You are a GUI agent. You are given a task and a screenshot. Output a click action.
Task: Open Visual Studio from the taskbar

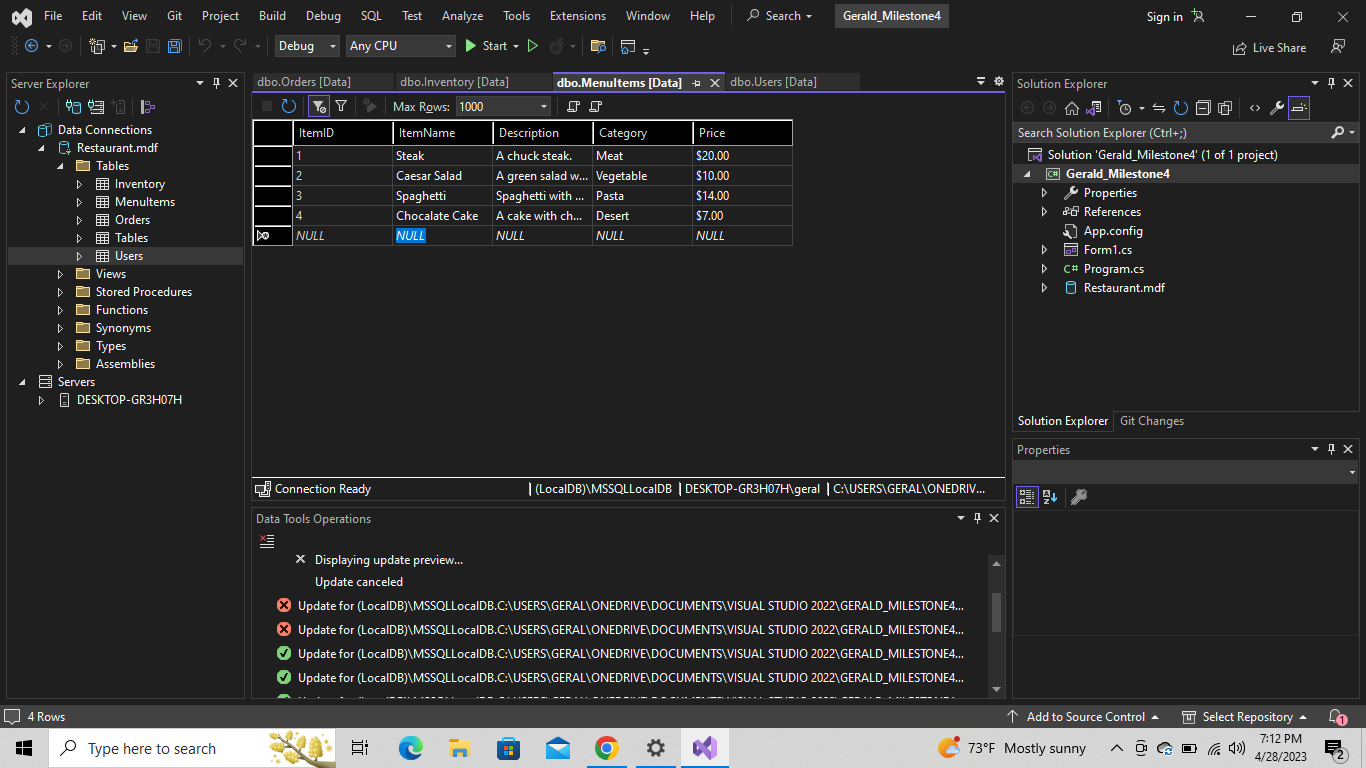point(704,747)
